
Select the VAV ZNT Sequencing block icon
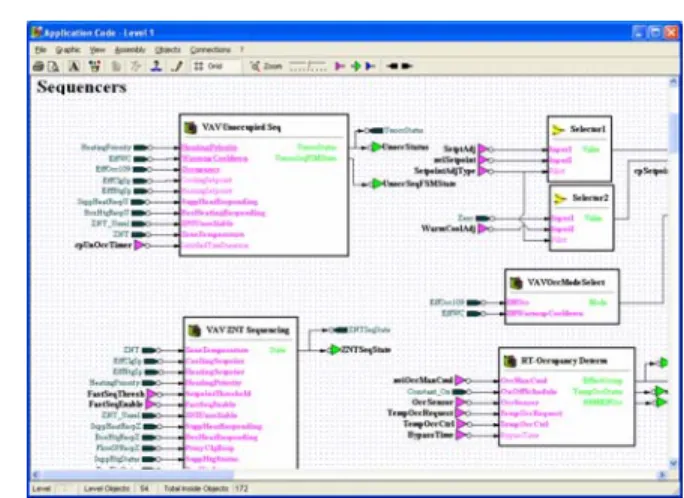tap(195, 330)
